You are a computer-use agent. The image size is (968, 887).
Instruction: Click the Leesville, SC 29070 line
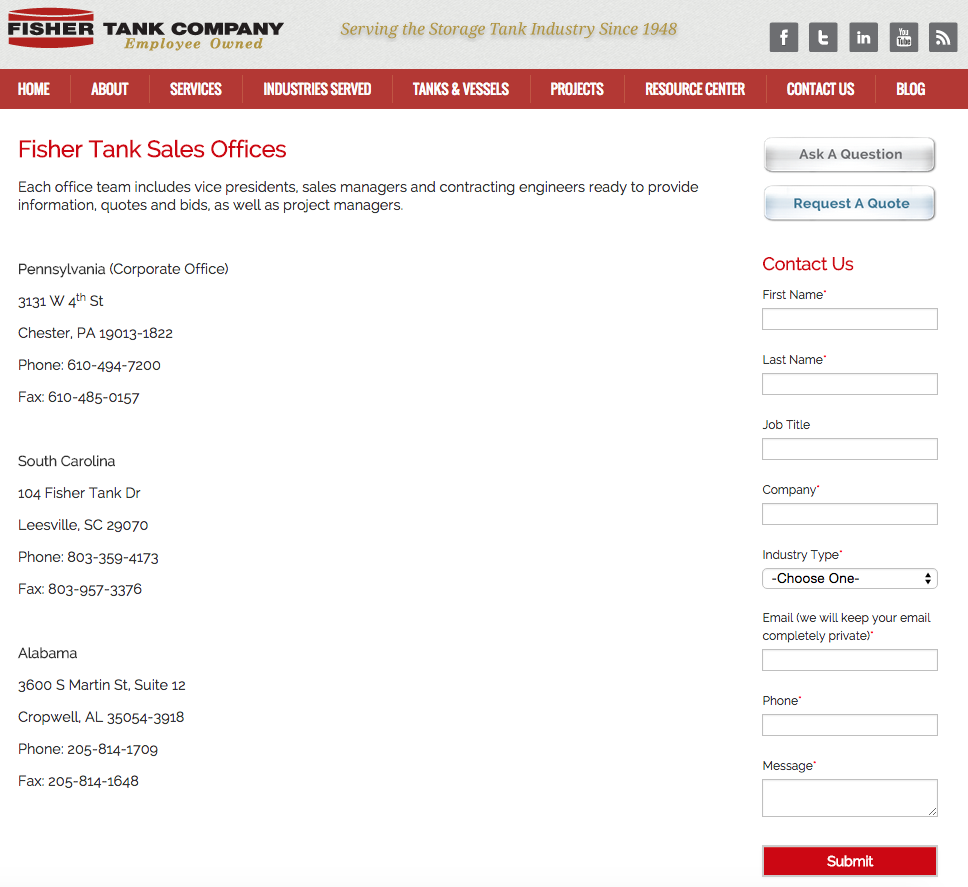click(x=83, y=525)
